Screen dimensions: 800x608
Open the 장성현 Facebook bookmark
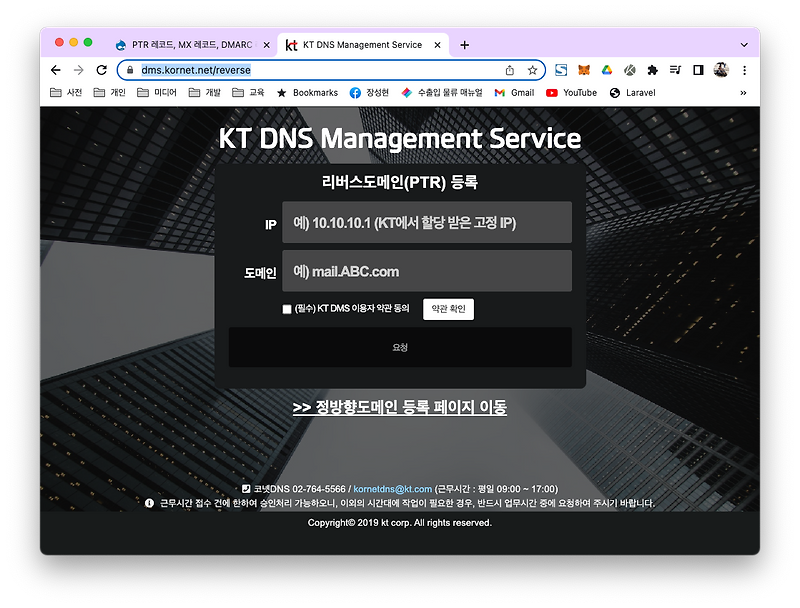tap(369, 93)
